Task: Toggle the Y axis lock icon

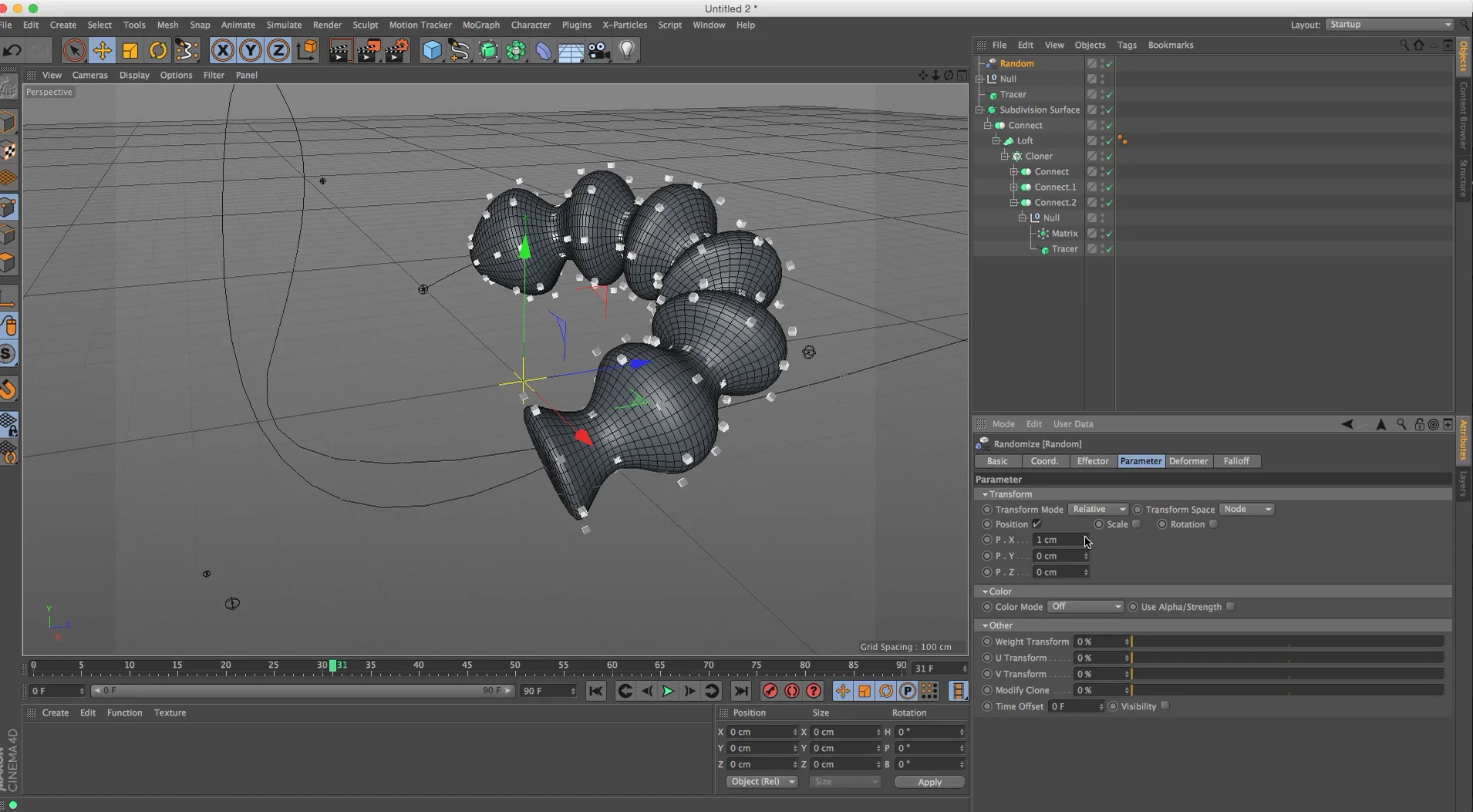Action: click(250, 50)
